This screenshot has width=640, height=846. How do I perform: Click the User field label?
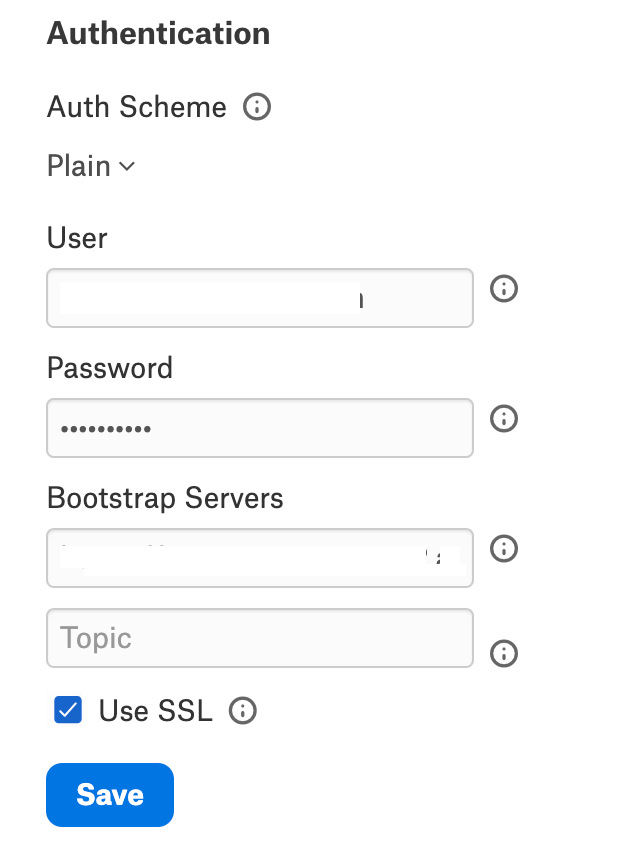coord(77,237)
